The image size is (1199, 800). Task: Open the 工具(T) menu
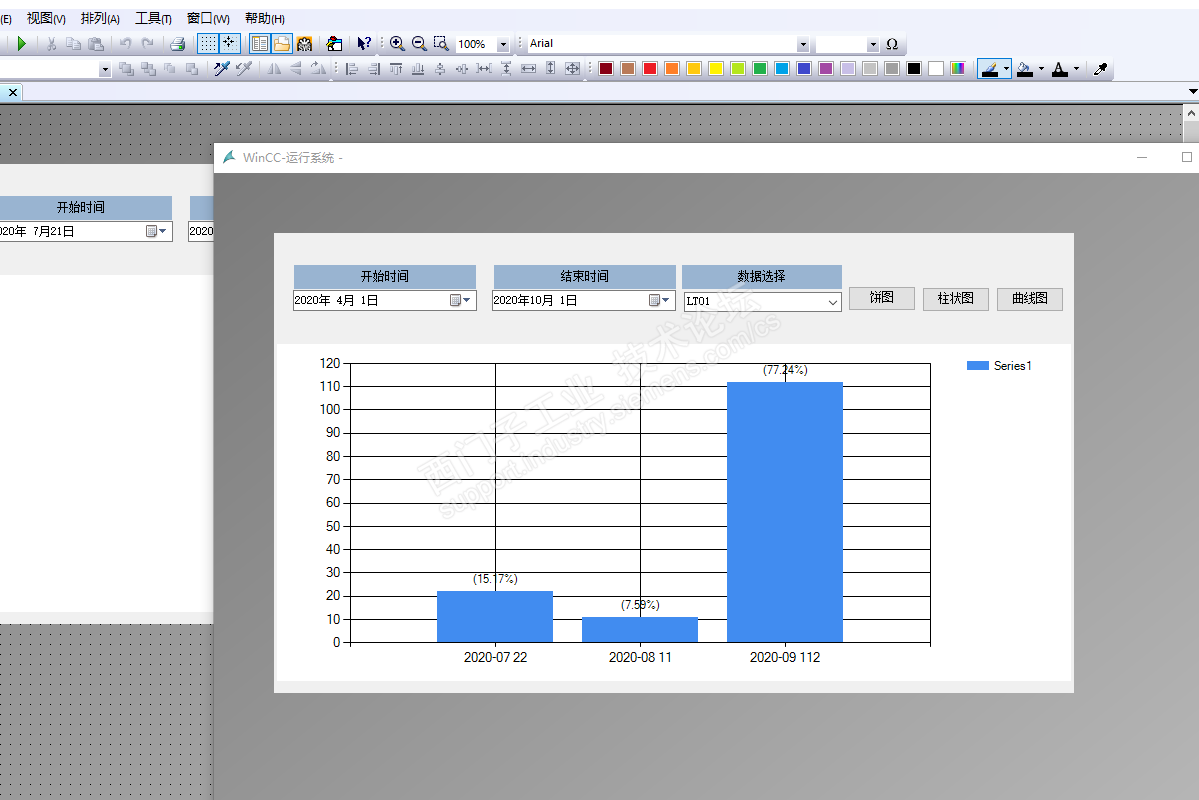tap(153, 18)
